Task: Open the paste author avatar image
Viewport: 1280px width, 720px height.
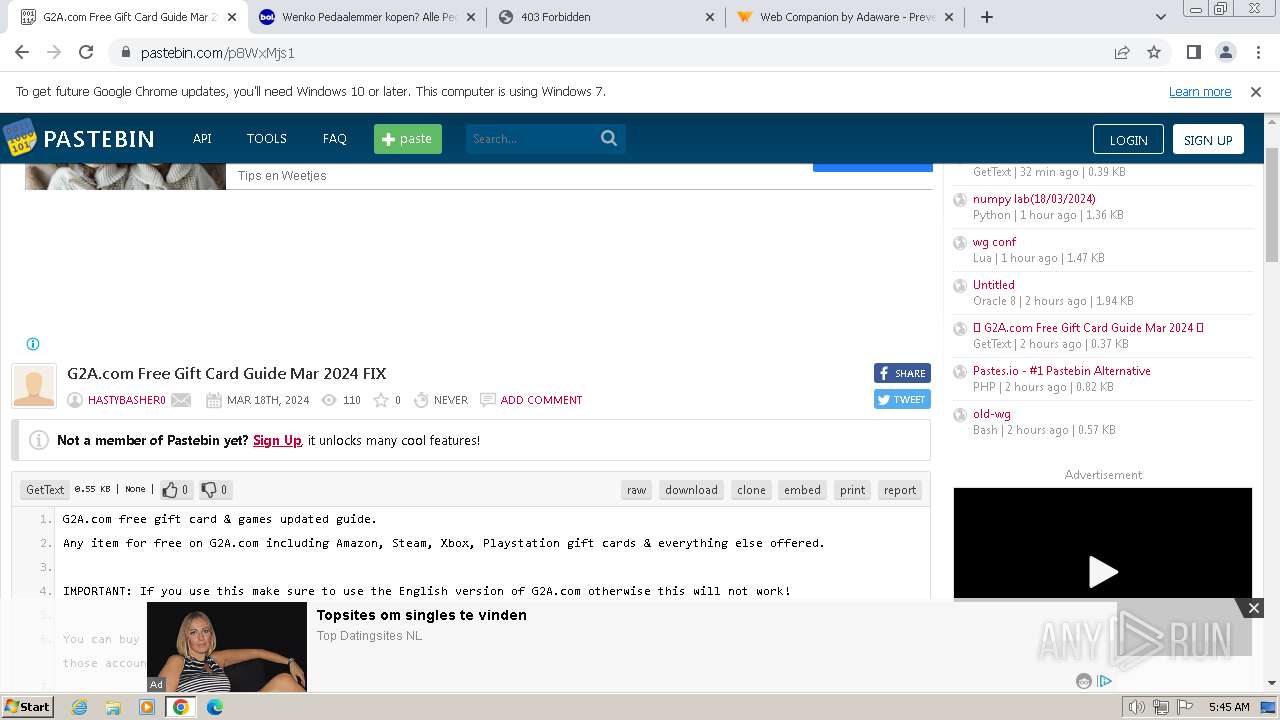Action: tap(34, 386)
